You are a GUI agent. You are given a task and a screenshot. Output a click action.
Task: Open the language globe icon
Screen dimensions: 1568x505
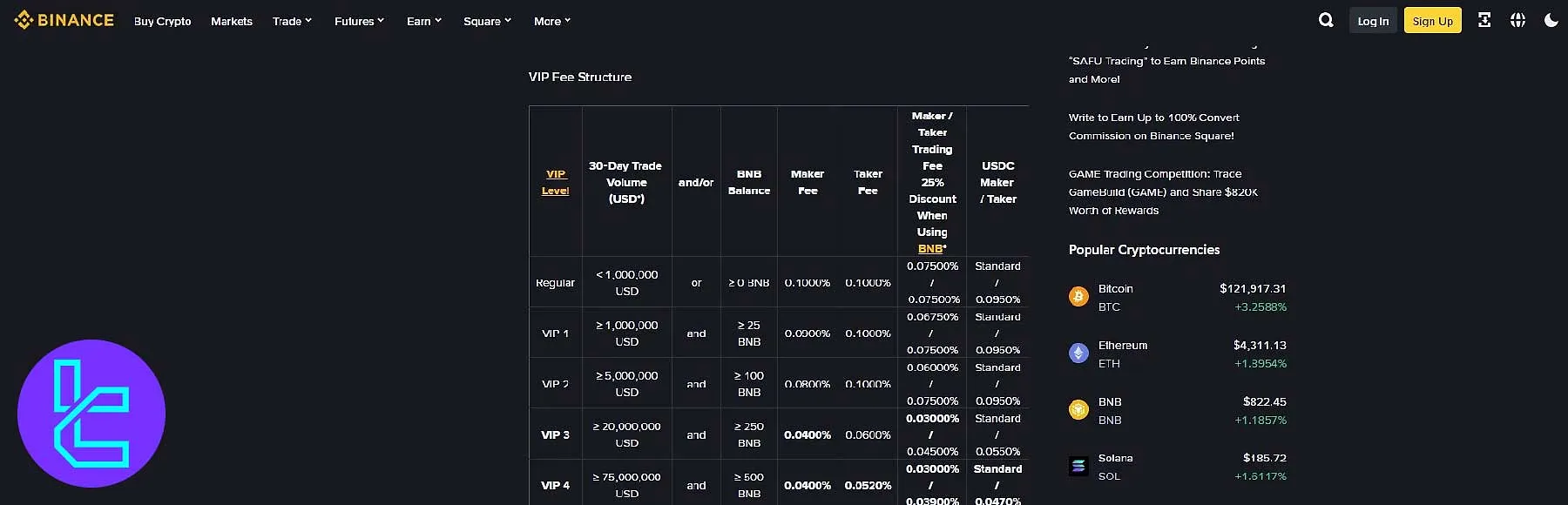pyautogui.click(x=1517, y=20)
